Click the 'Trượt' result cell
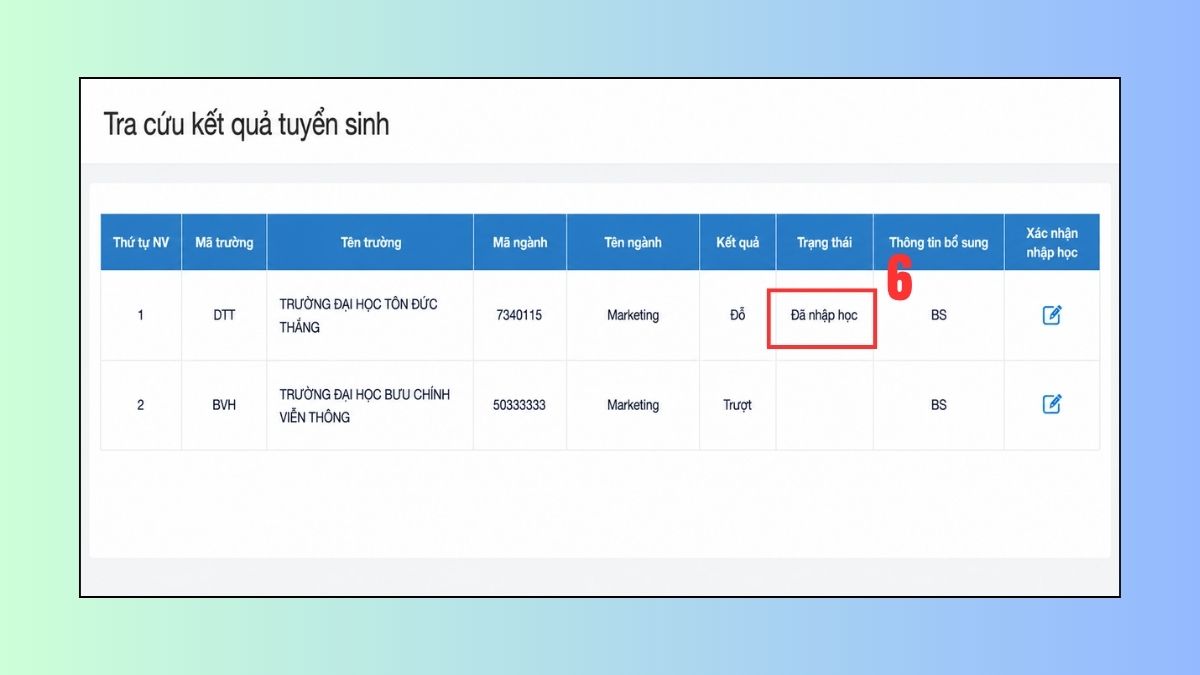The height and width of the screenshot is (675, 1200). pyautogui.click(x=738, y=405)
